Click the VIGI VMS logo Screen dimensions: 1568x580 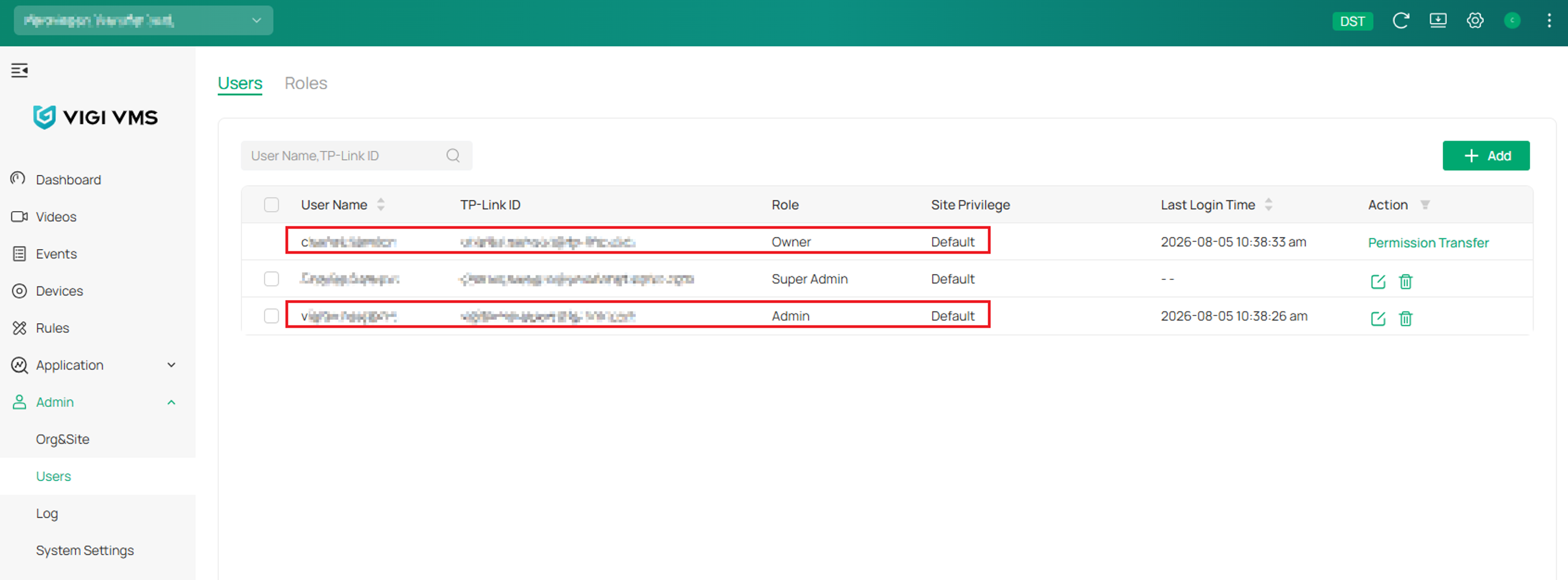tap(96, 117)
